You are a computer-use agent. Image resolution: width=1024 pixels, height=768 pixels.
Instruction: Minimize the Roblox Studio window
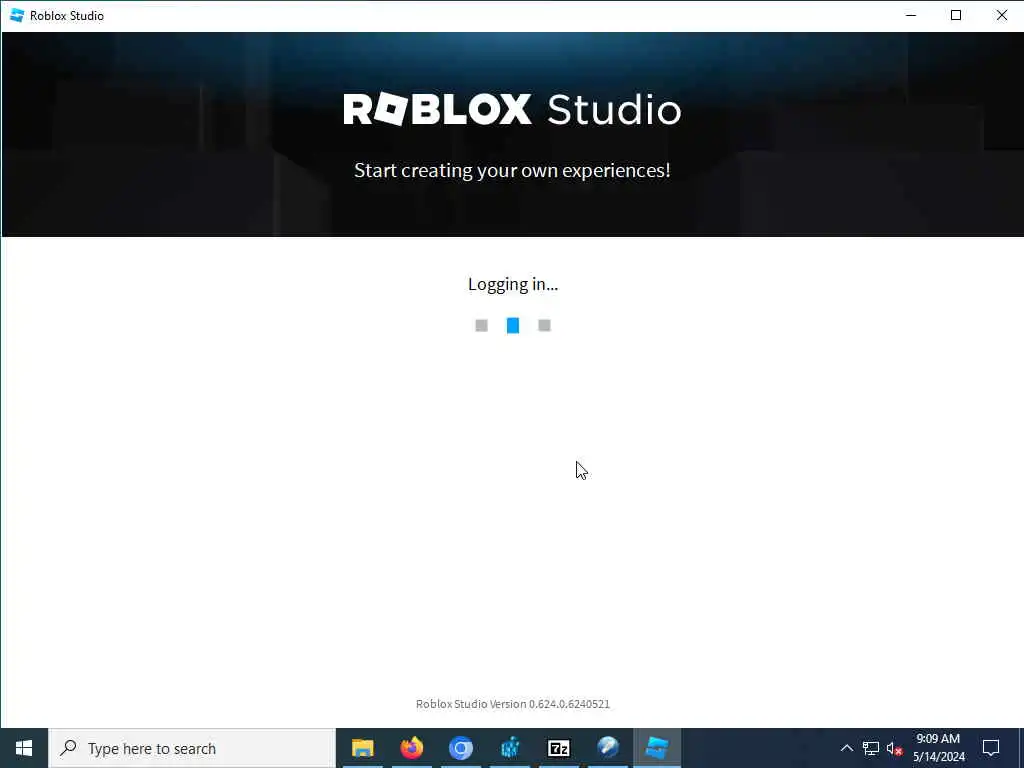911,15
